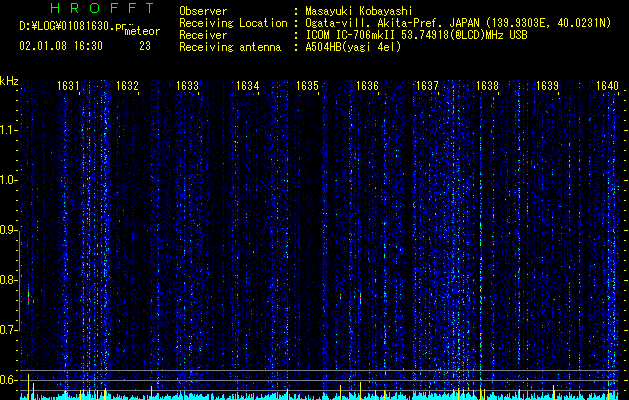Select the Ogata-vill. Akita-Pref. JAPAN location text
Screen dimensions: 629x400
[x=458, y=23]
